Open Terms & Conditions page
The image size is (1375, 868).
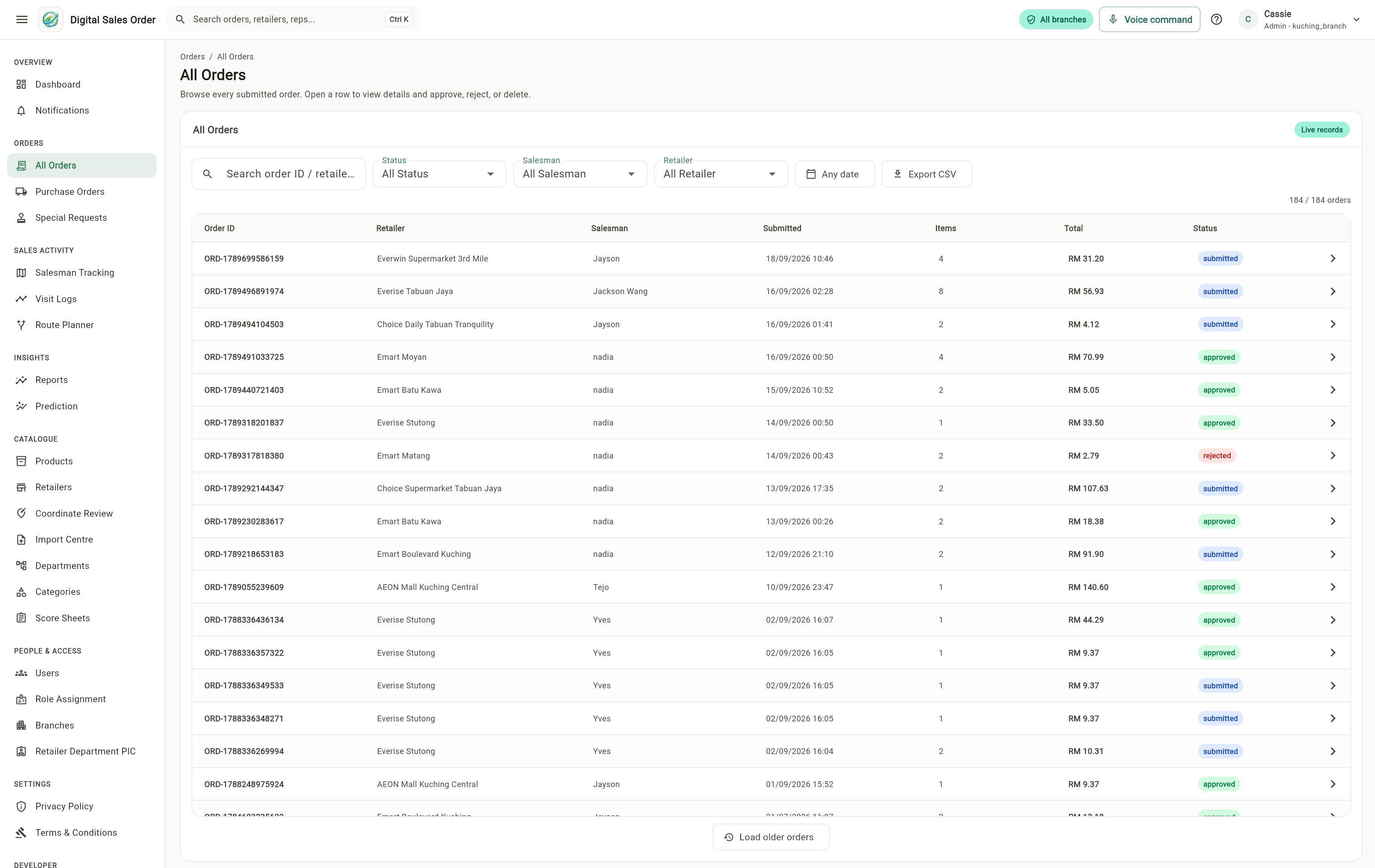click(x=82, y=833)
